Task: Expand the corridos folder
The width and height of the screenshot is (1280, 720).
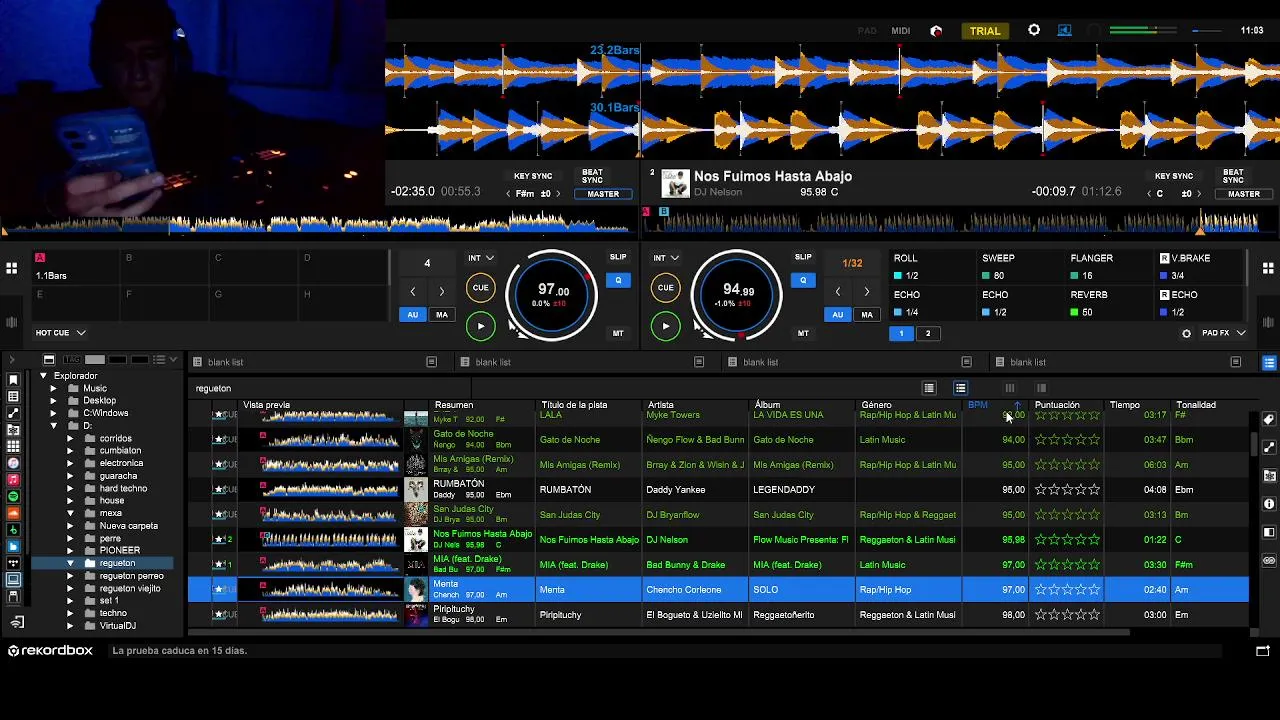Action: pyautogui.click(x=70, y=438)
